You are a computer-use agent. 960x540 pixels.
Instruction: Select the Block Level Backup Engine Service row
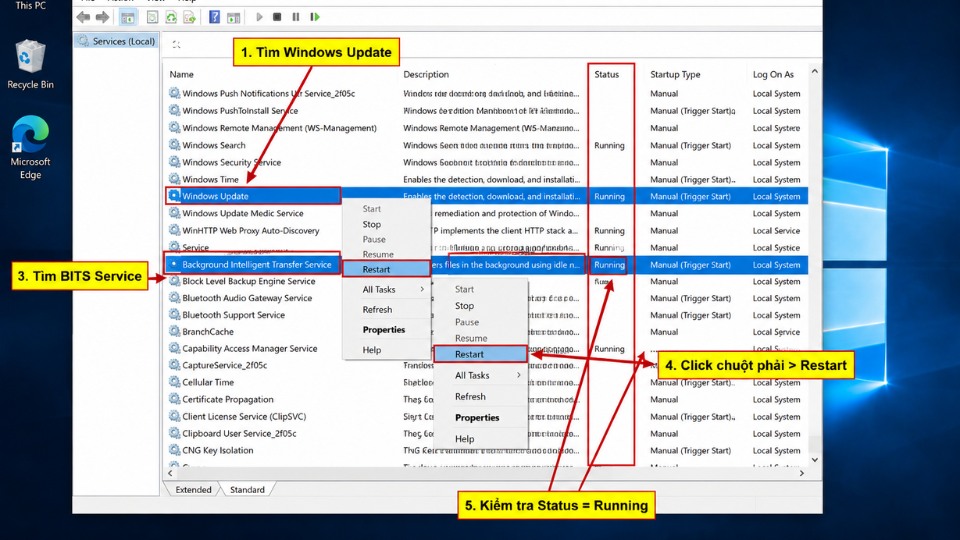tap(487, 281)
